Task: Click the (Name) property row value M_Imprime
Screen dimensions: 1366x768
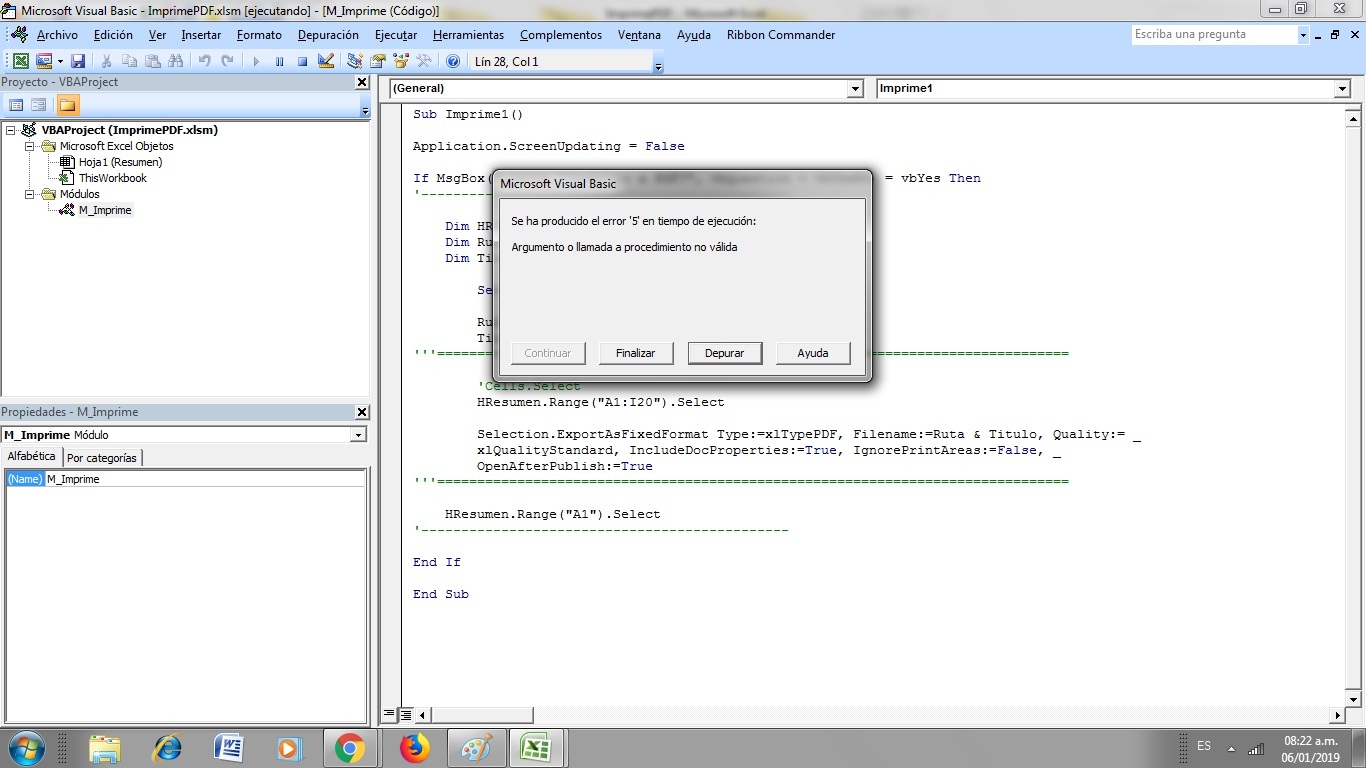Action: [x=205, y=479]
